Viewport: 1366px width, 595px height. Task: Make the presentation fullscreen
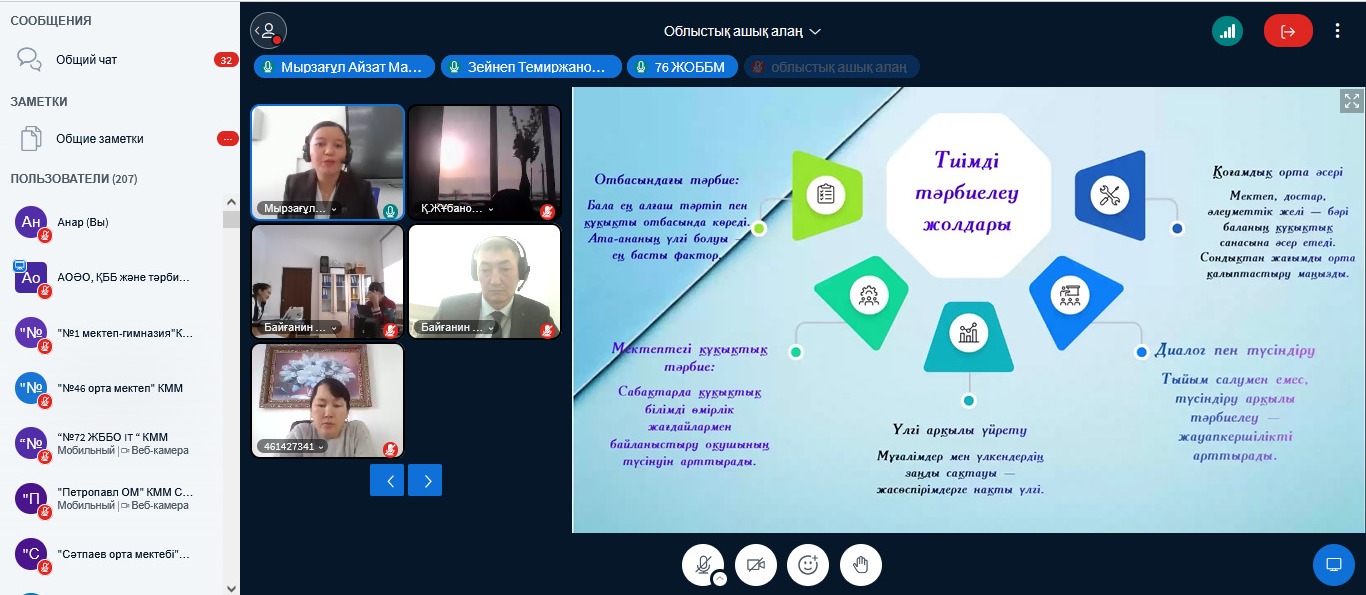click(x=1351, y=100)
